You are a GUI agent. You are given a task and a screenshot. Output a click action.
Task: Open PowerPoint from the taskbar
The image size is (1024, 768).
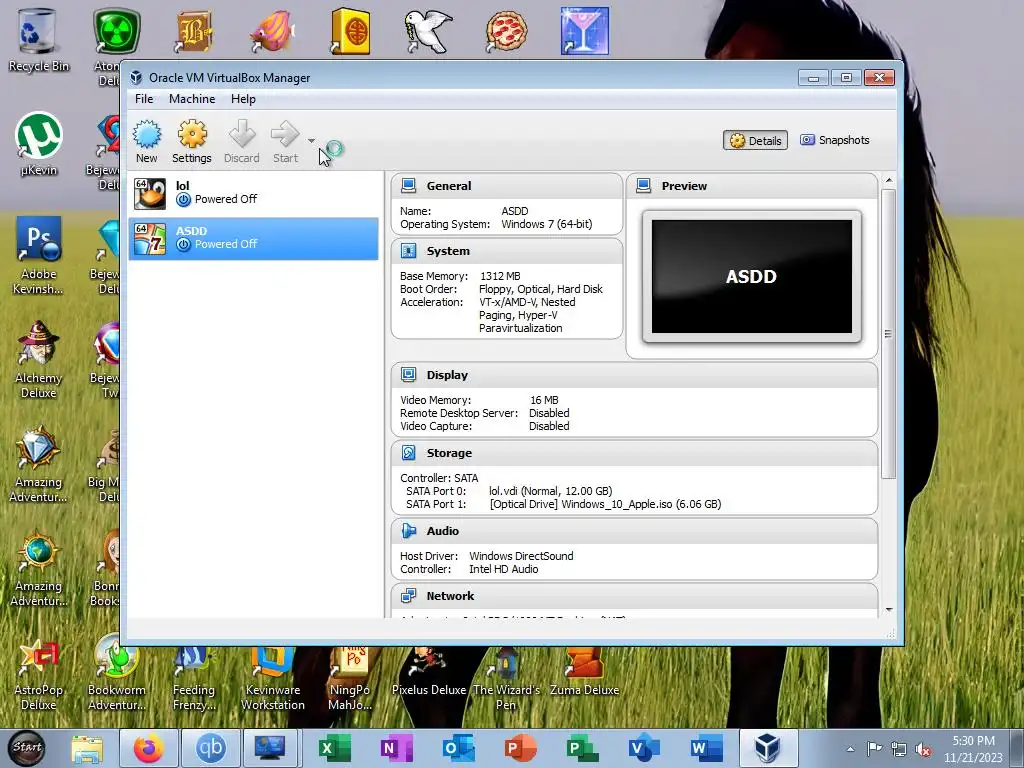[520, 748]
